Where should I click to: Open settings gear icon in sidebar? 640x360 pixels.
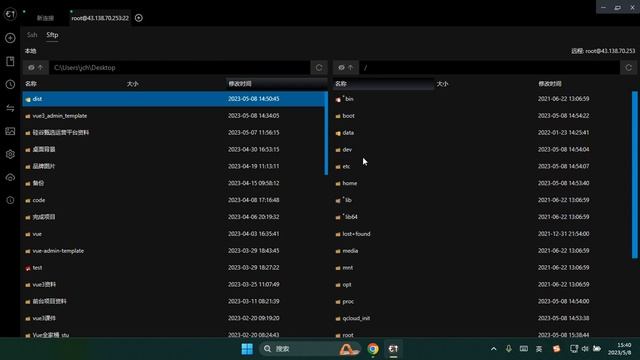point(10,154)
